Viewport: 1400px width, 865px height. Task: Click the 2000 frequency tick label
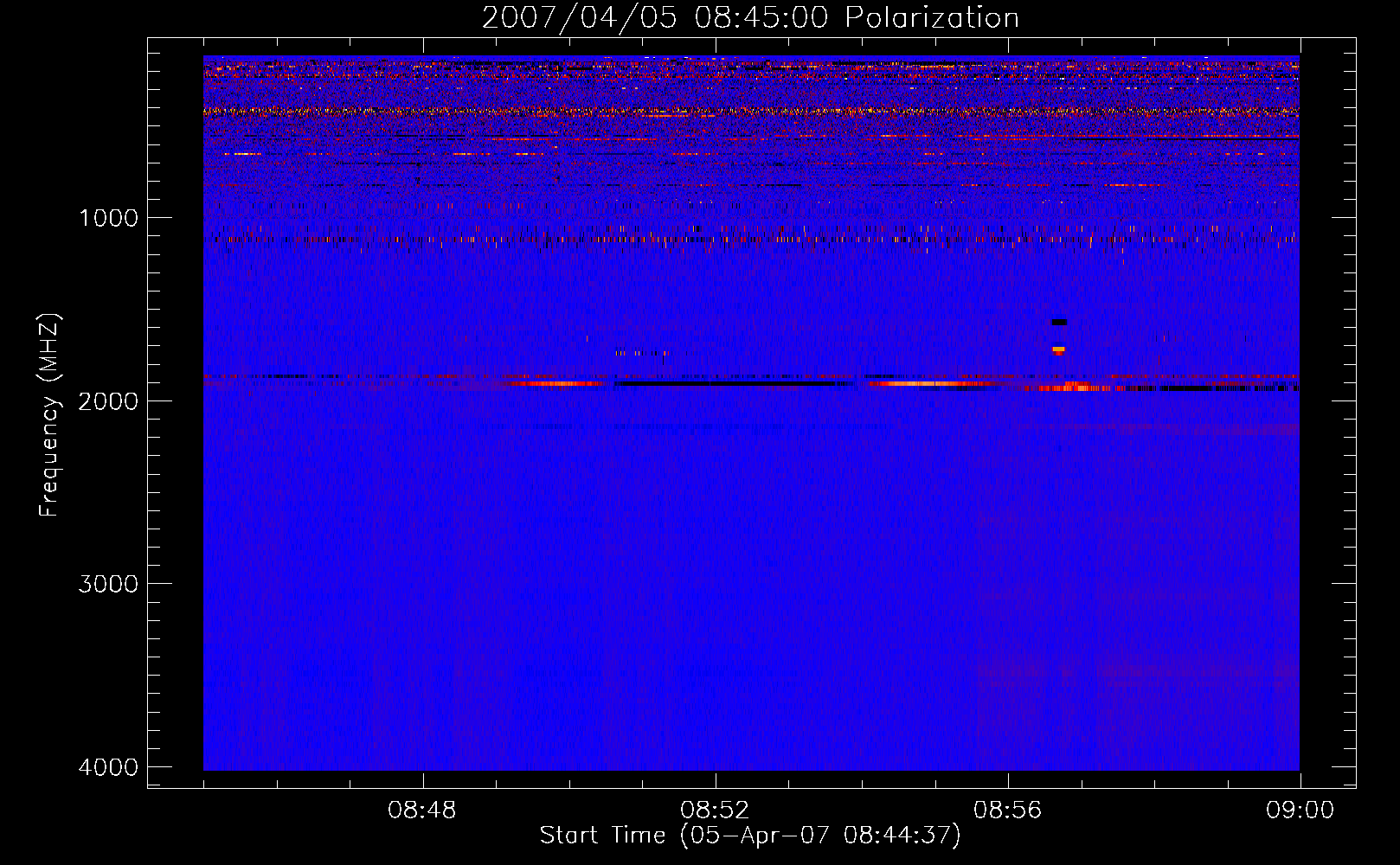108,401
